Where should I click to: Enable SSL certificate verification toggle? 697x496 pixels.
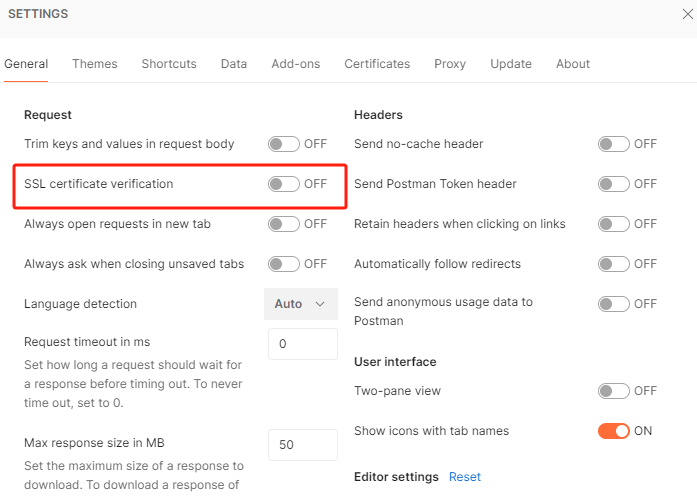(284, 184)
